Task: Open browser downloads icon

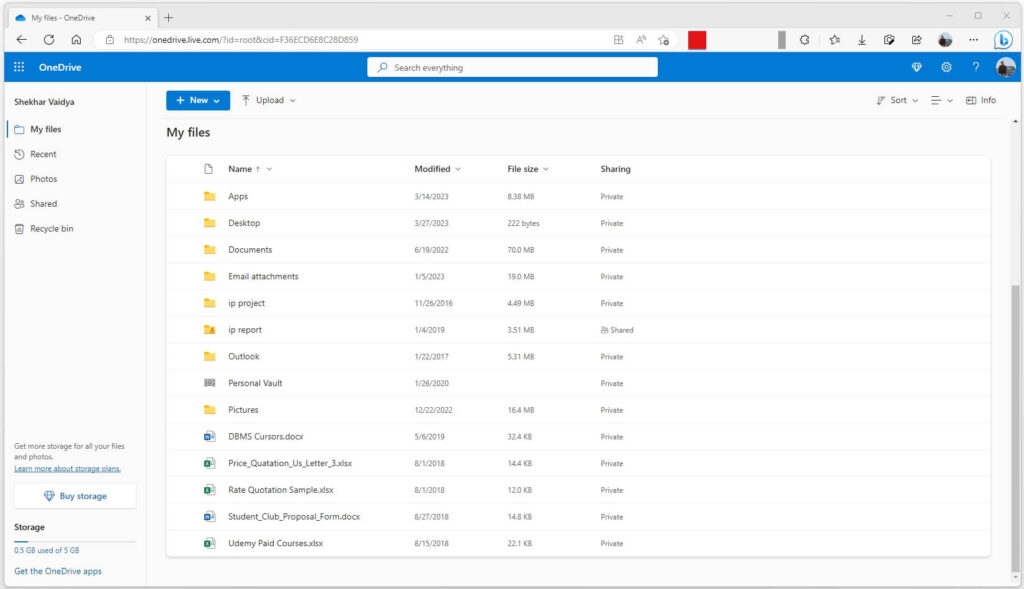Action: [x=862, y=40]
